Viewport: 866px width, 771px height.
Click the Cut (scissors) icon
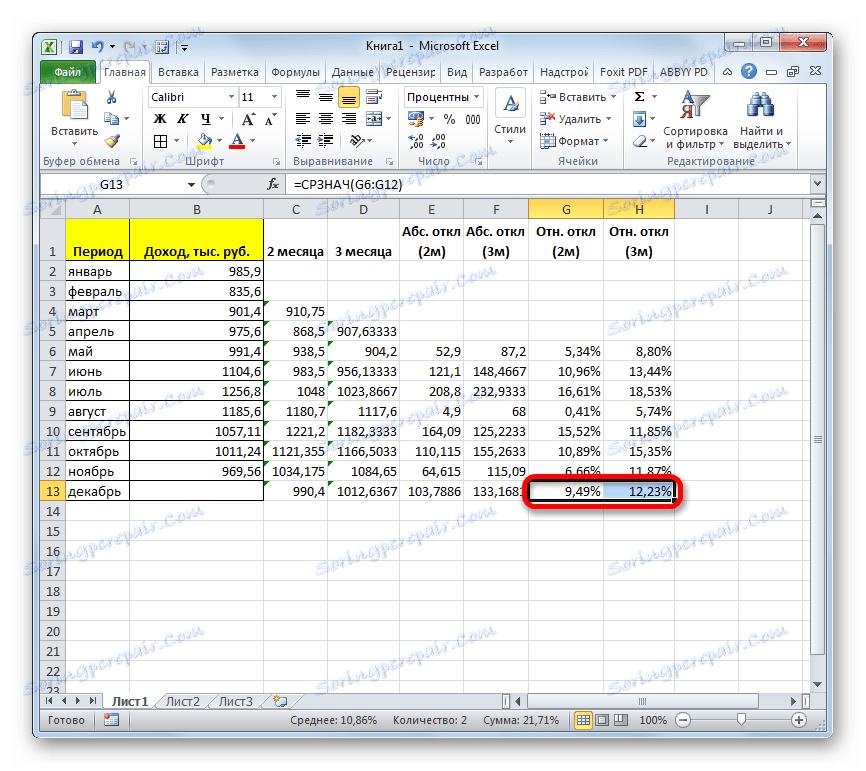coord(110,96)
